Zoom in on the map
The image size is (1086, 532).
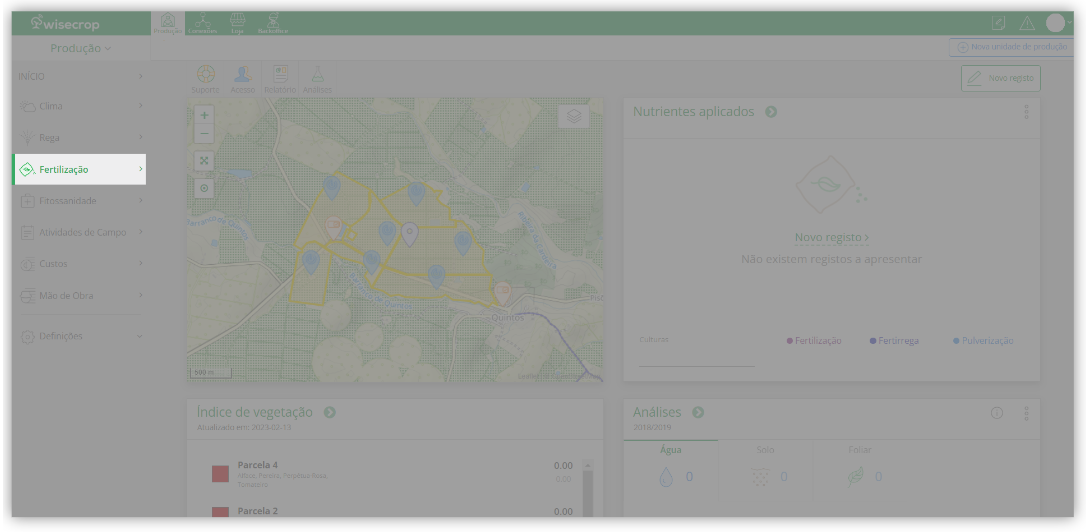(x=204, y=115)
